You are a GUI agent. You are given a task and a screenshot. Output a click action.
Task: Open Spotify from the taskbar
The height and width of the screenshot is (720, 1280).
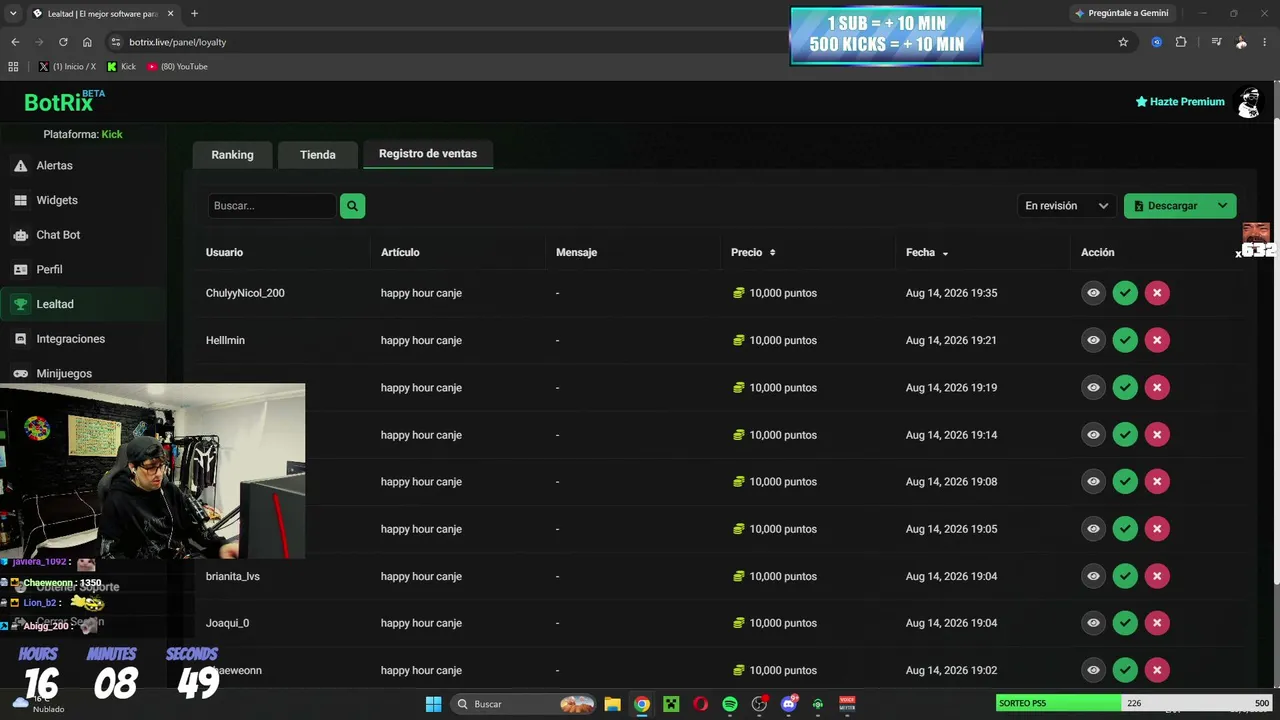730,704
